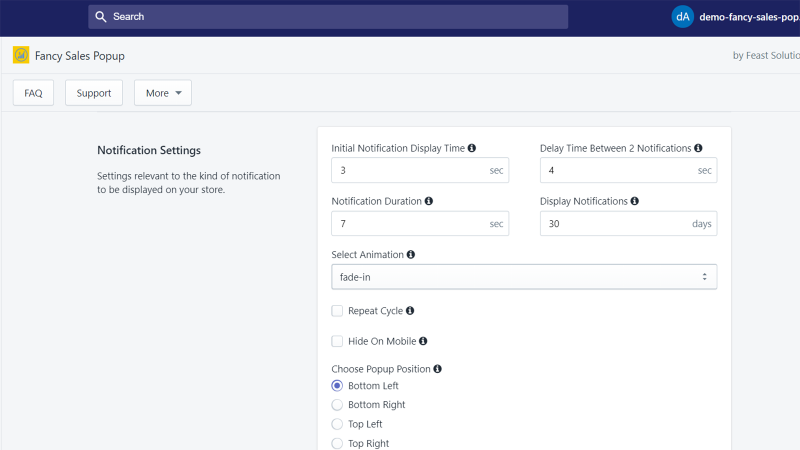Click the dA account avatar
Viewport: 800px width, 450px height.
[x=682, y=17]
